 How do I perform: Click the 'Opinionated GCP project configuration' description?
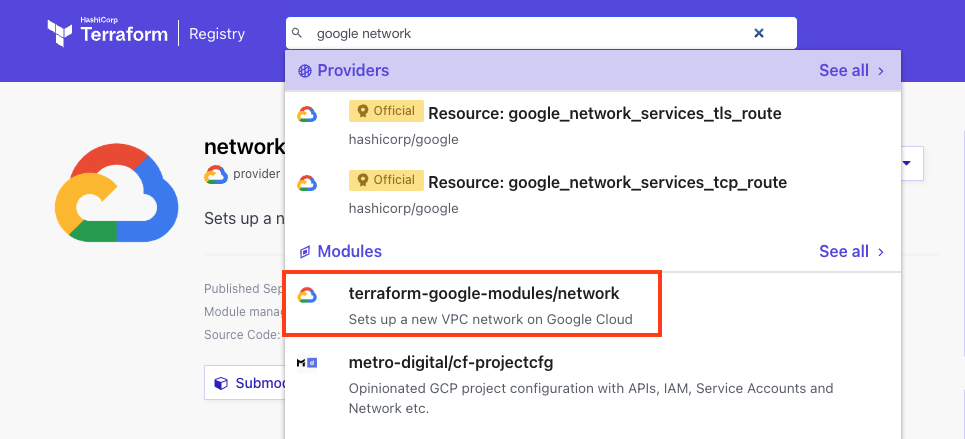[x=591, y=398]
